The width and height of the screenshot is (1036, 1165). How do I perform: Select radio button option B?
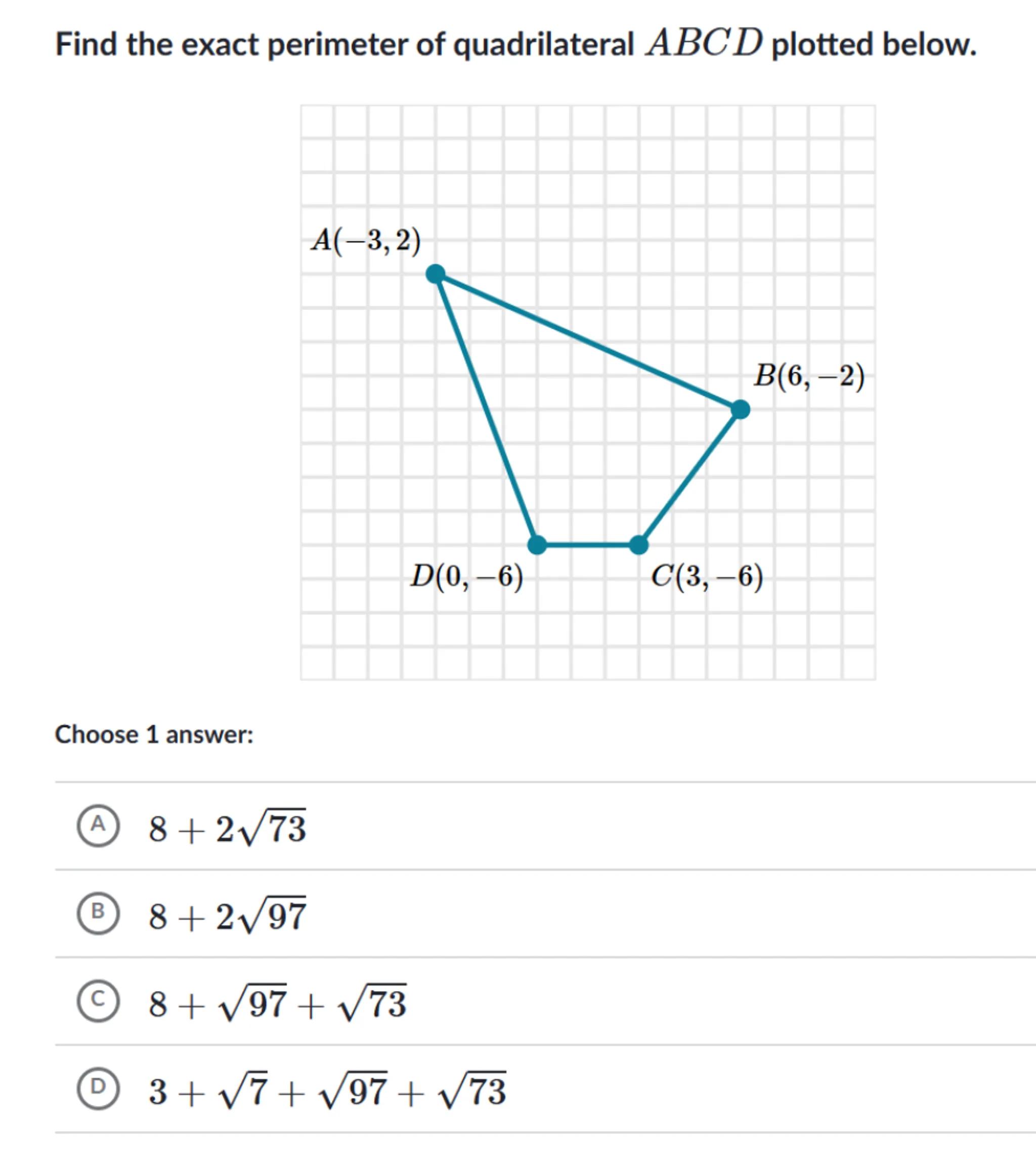[98, 914]
